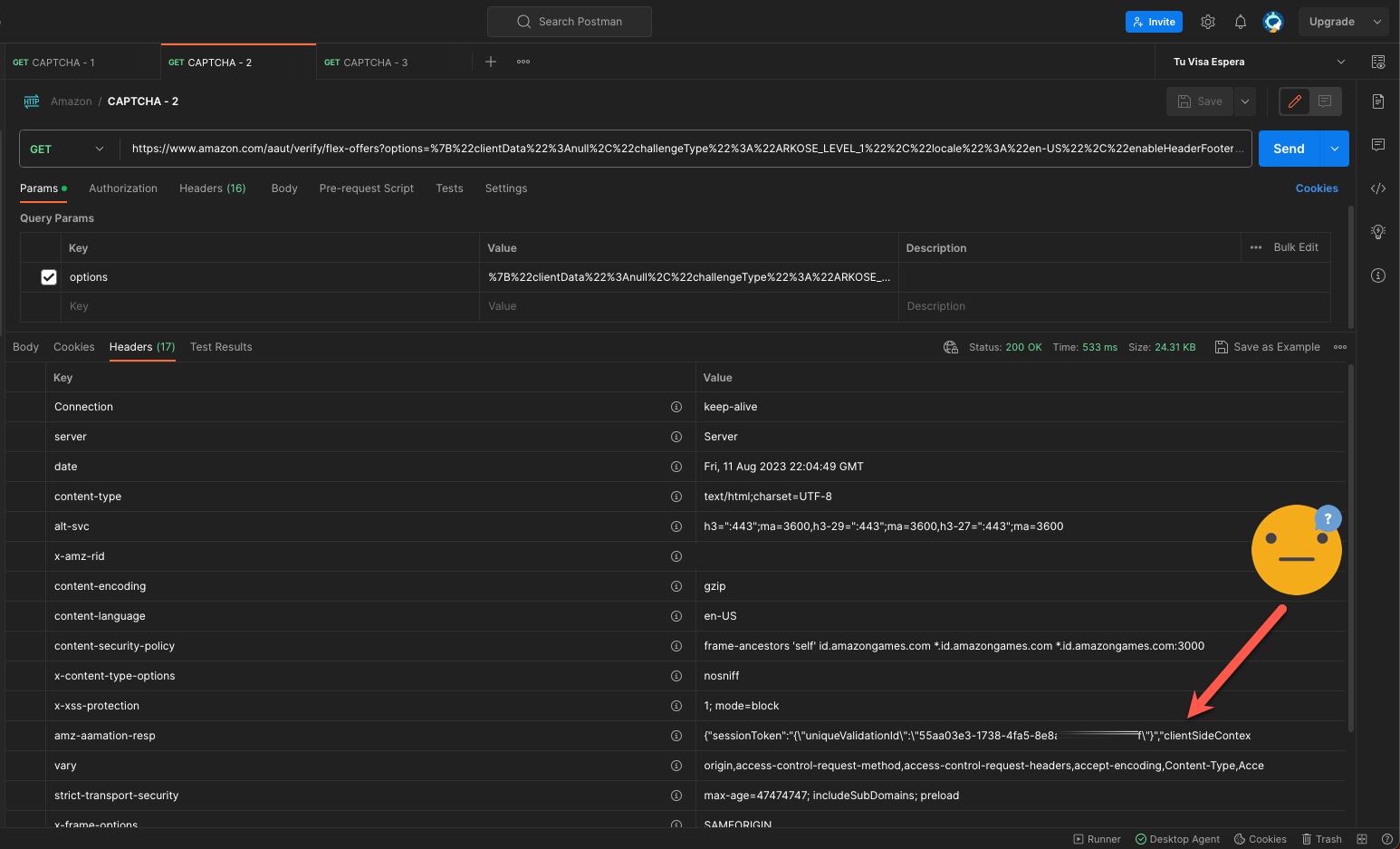Open the Tu Visa Espera environment selector
This screenshot has height=849, width=1400.
click(x=1255, y=62)
